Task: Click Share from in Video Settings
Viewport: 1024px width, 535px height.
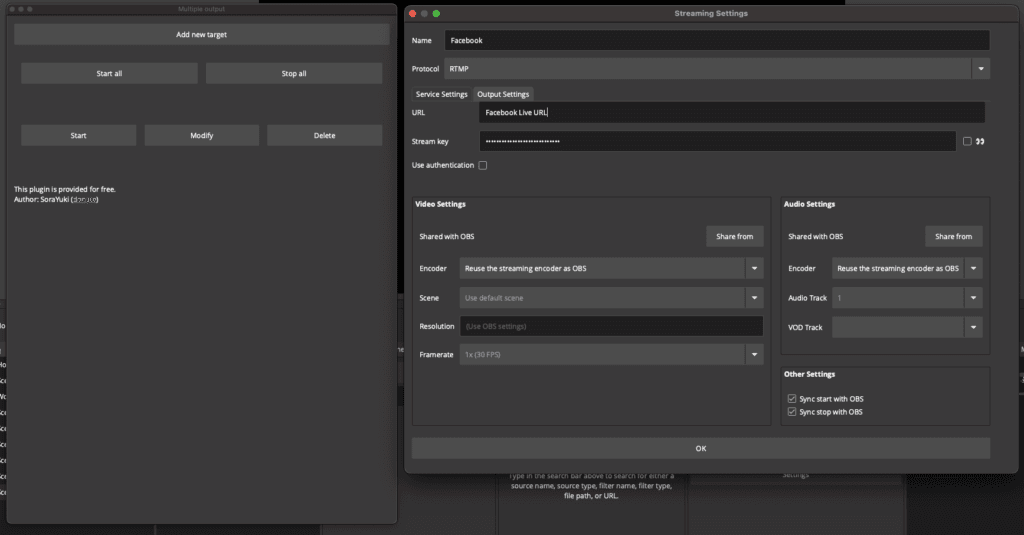Action: click(735, 236)
